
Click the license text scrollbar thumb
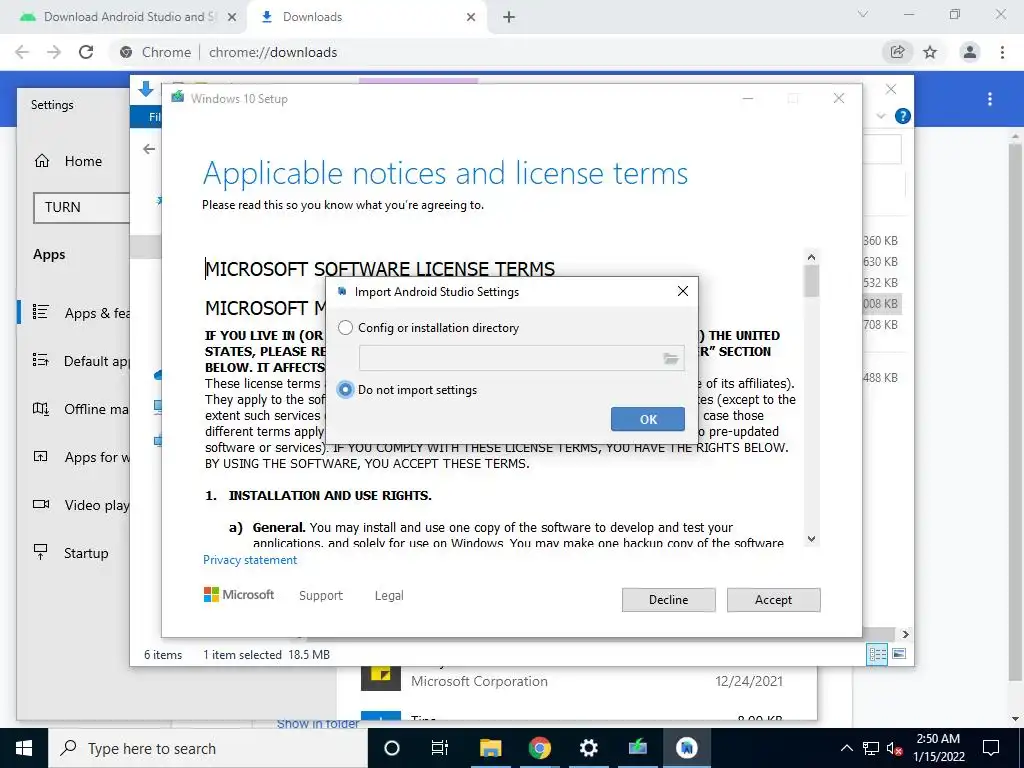(x=811, y=281)
